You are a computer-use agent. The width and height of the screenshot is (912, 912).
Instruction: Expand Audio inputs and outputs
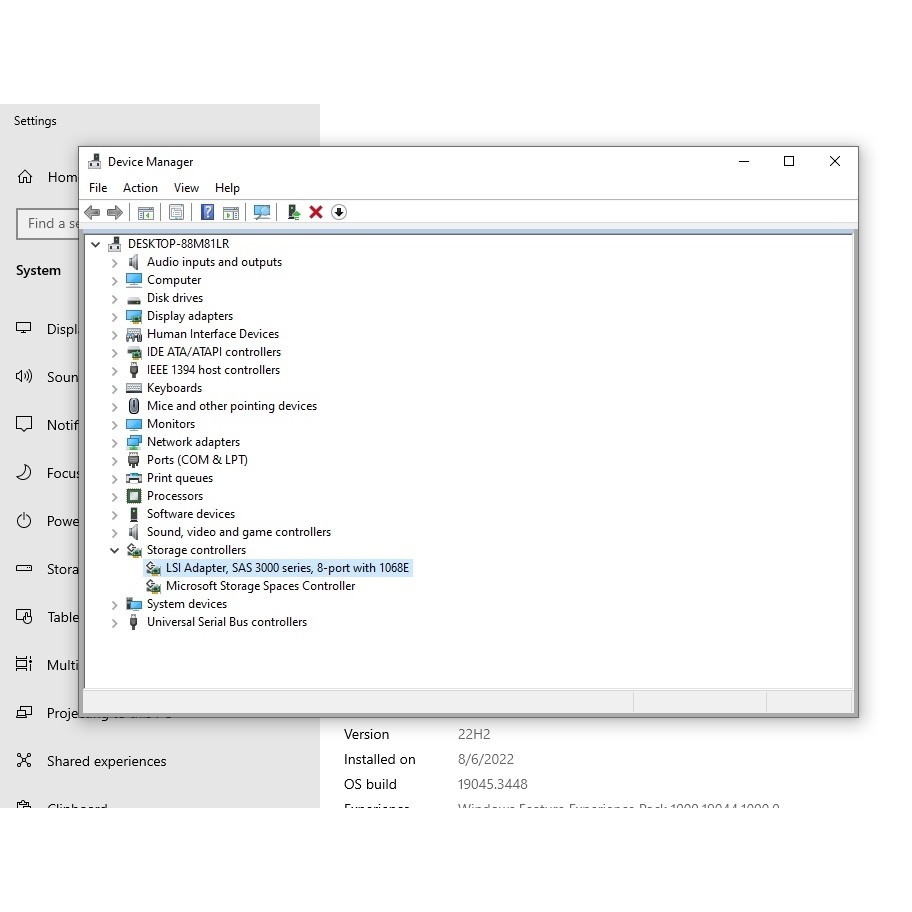[115, 263]
